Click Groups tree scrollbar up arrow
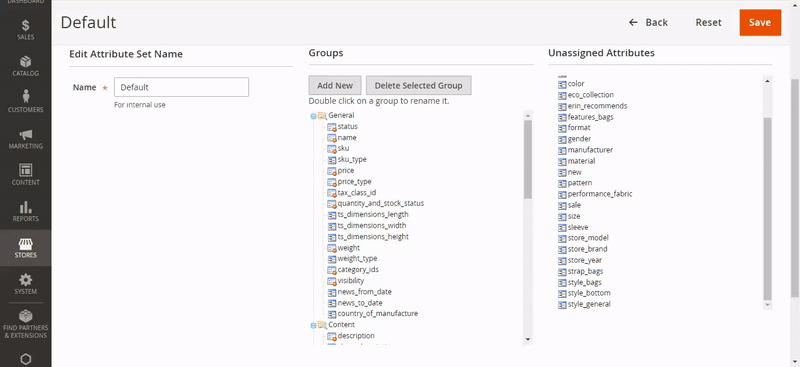Viewport: 800px width, 367px height. click(x=528, y=116)
